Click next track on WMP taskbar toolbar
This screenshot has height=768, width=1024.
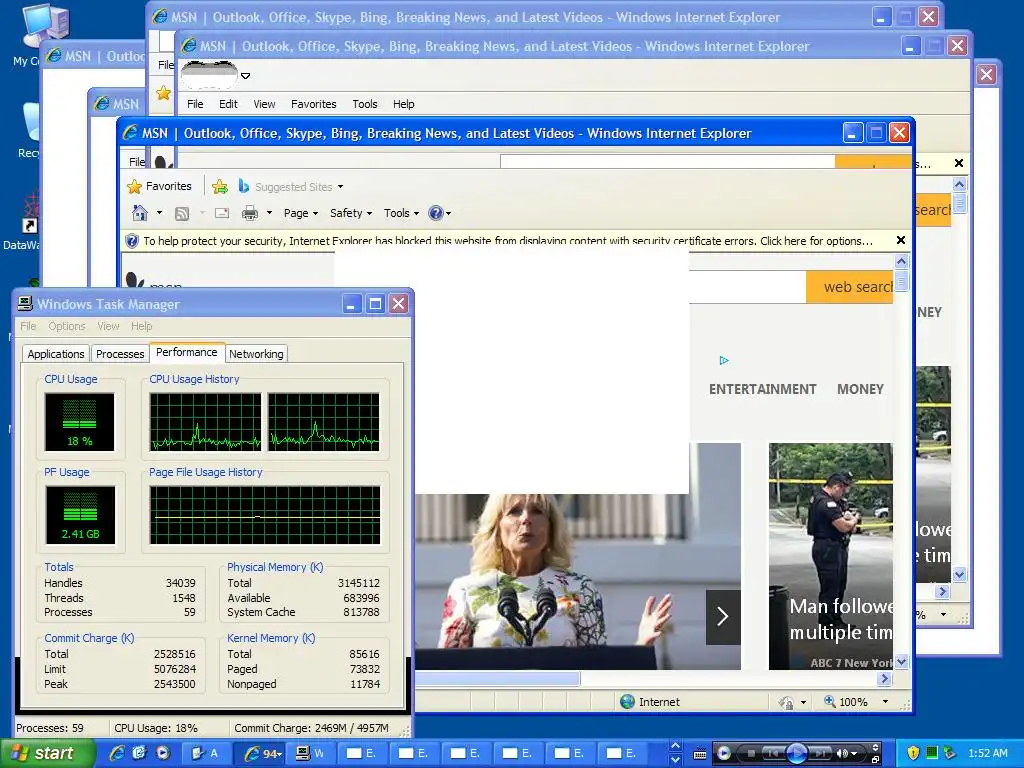820,754
